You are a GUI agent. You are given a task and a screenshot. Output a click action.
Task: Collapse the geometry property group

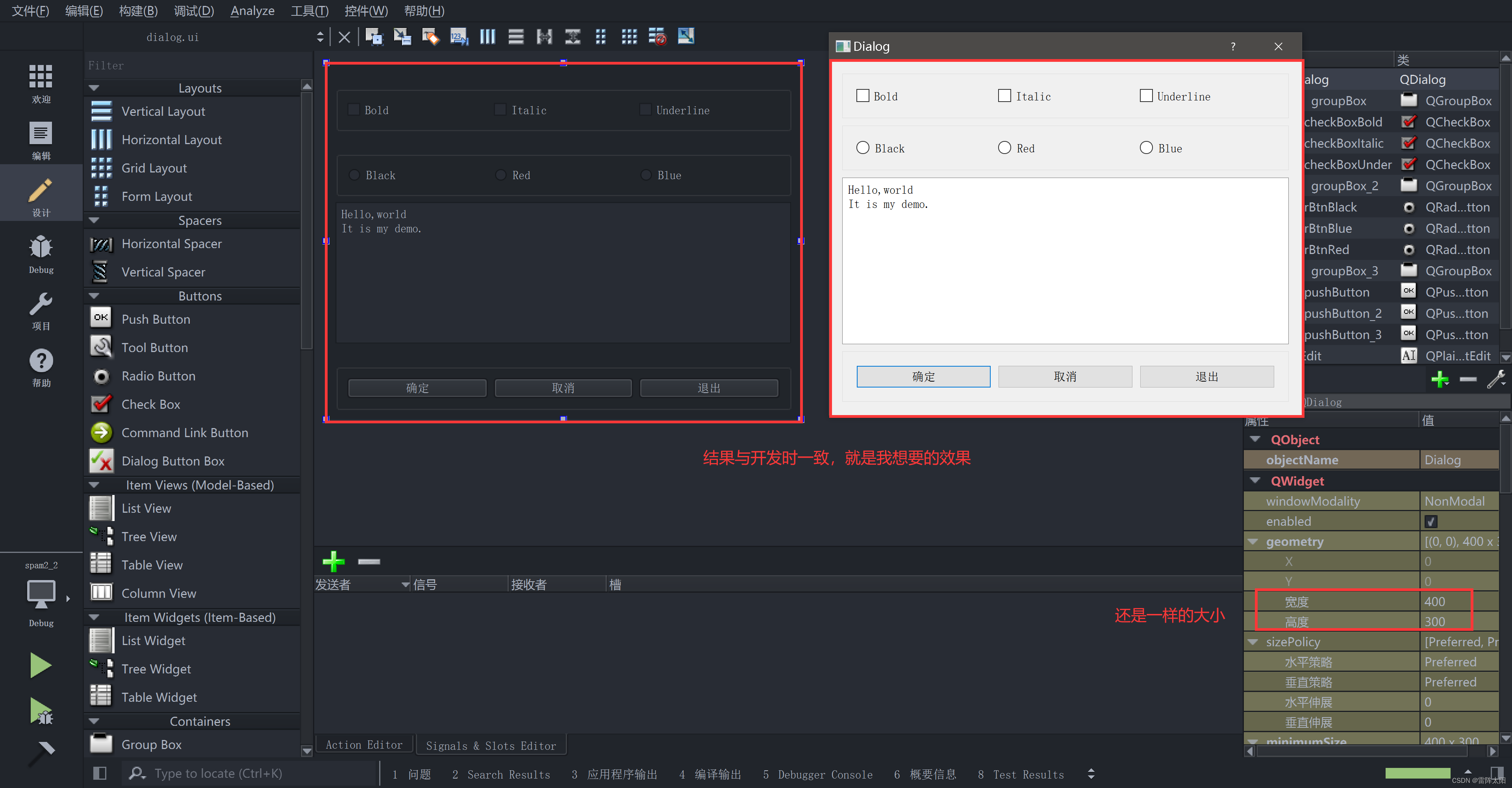[x=1253, y=541]
